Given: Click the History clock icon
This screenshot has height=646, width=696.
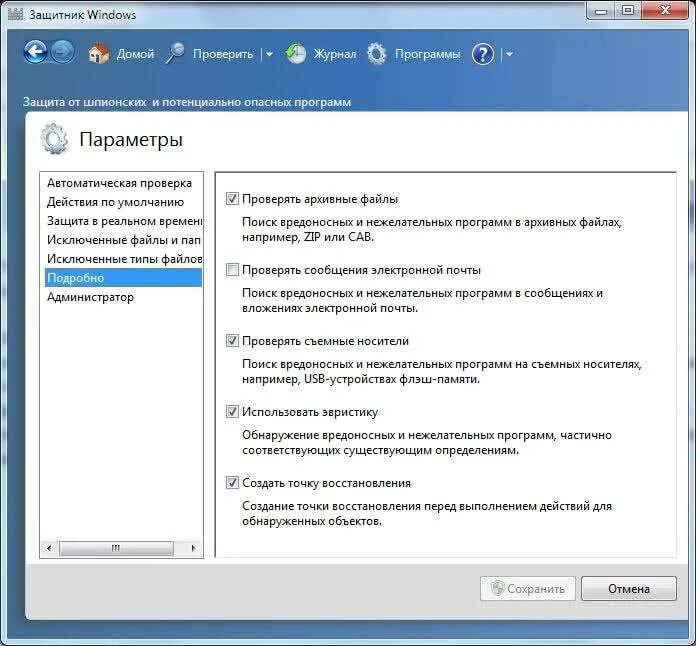Looking at the screenshot, I should click(x=296, y=54).
